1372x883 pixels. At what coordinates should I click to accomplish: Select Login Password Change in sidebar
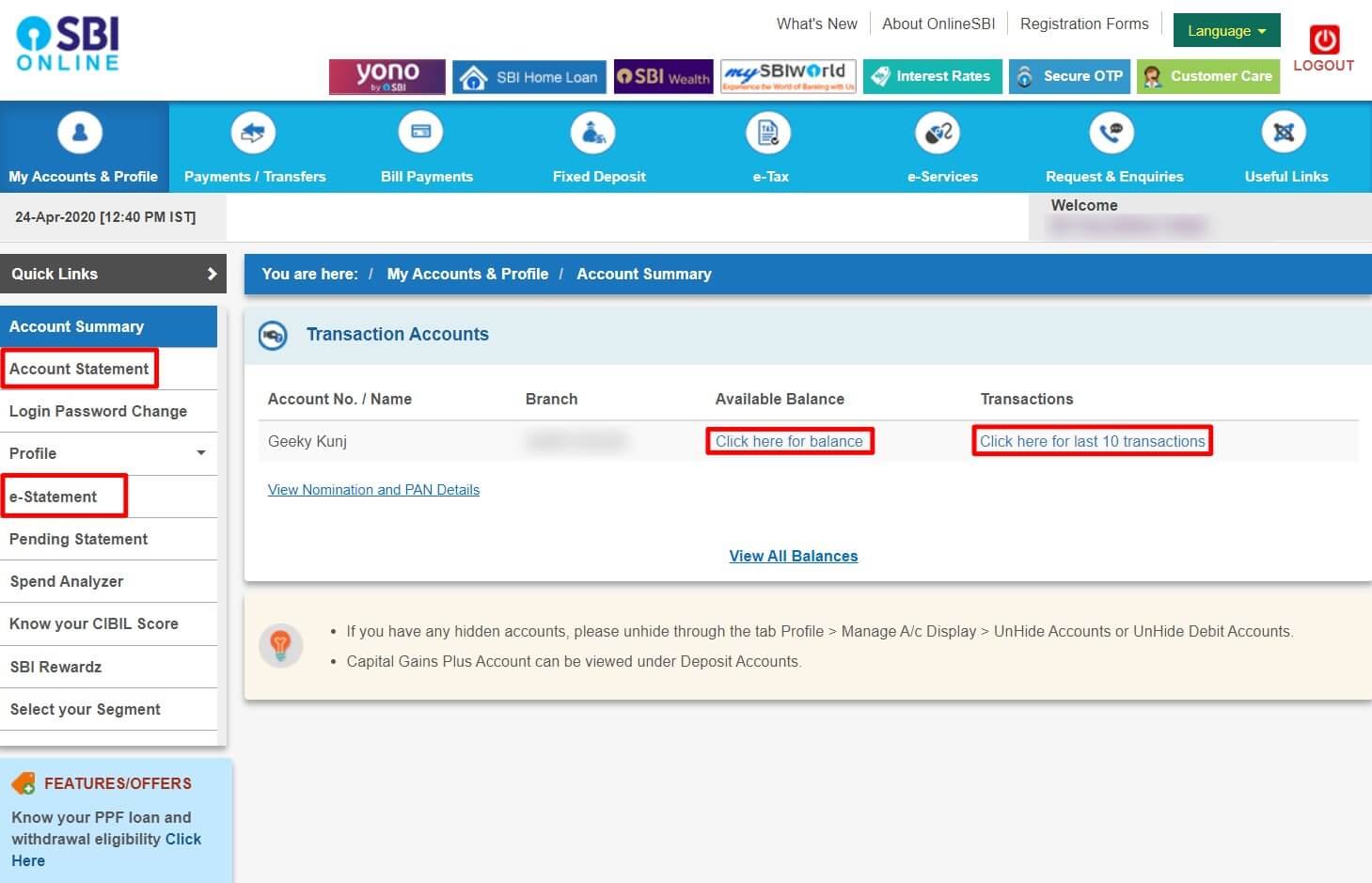108,411
